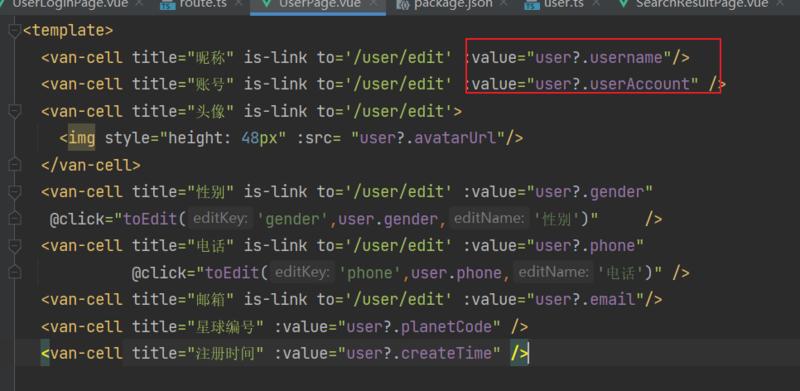Click toEdit call on the phone line
Viewport: 800px width, 391px height.
point(233,273)
